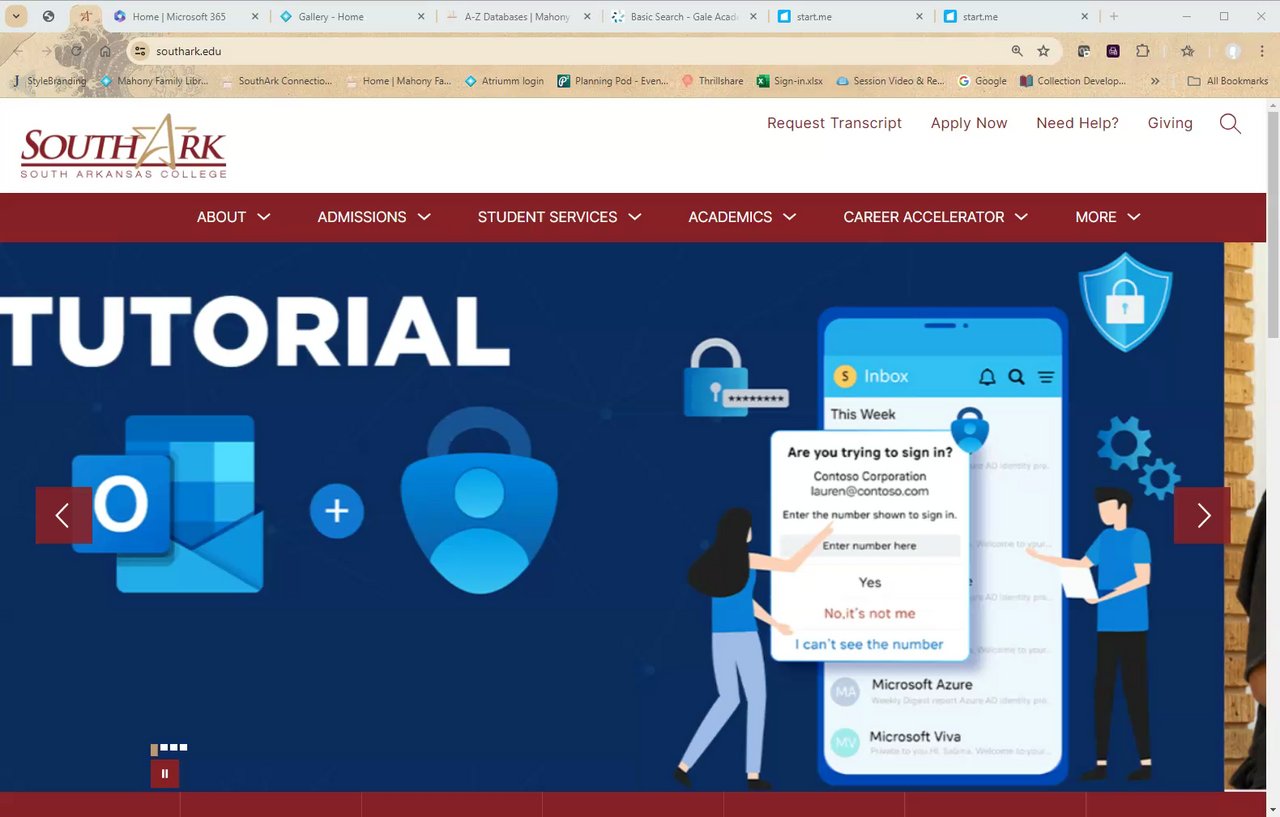Expand the ABOUT menu
Viewport: 1280px width, 817px height.
[x=233, y=217]
